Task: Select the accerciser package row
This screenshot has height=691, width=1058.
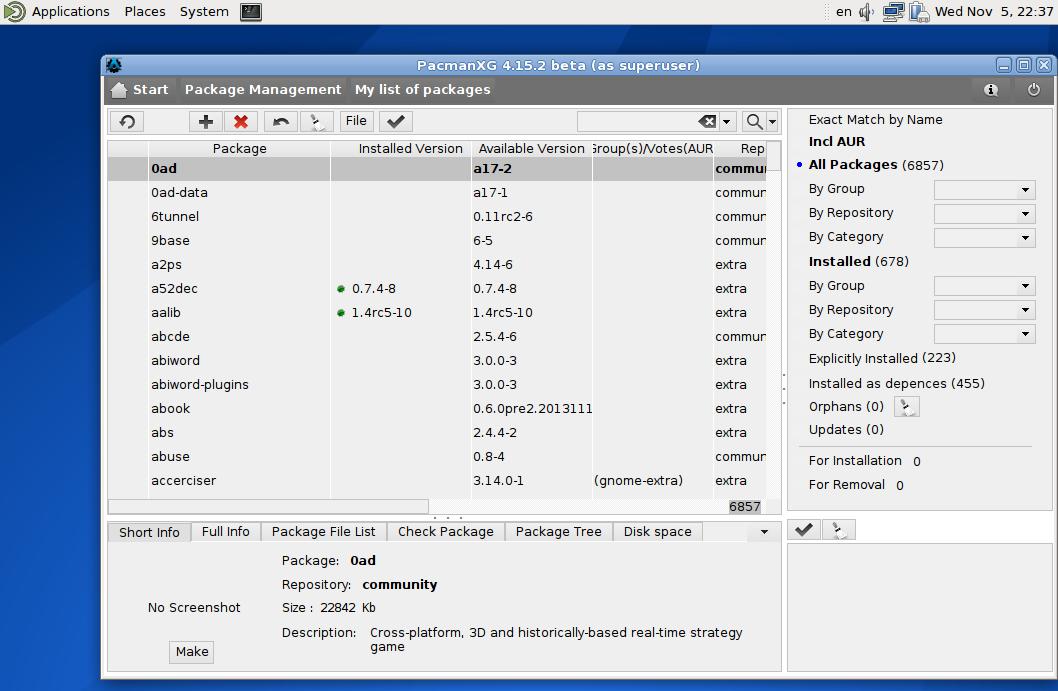Action: click(x=437, y=480)
